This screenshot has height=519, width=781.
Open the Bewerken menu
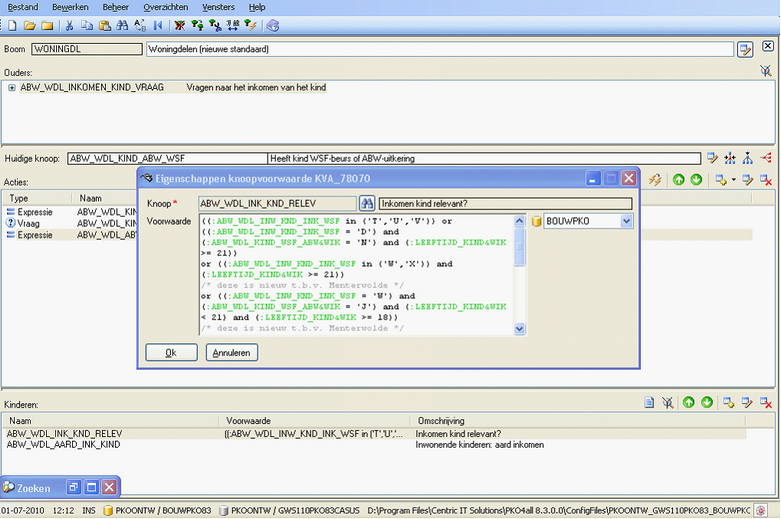coord(70,7)
